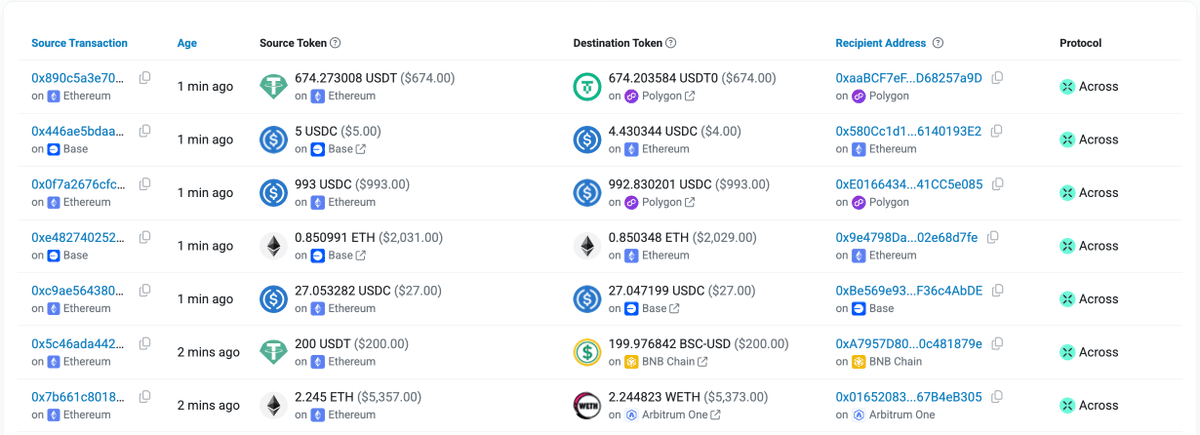The height and width of the screenshot is (435, 1200).
Task: Copy transaction hash 0x5c46ada442
Action: pos(145,343)
